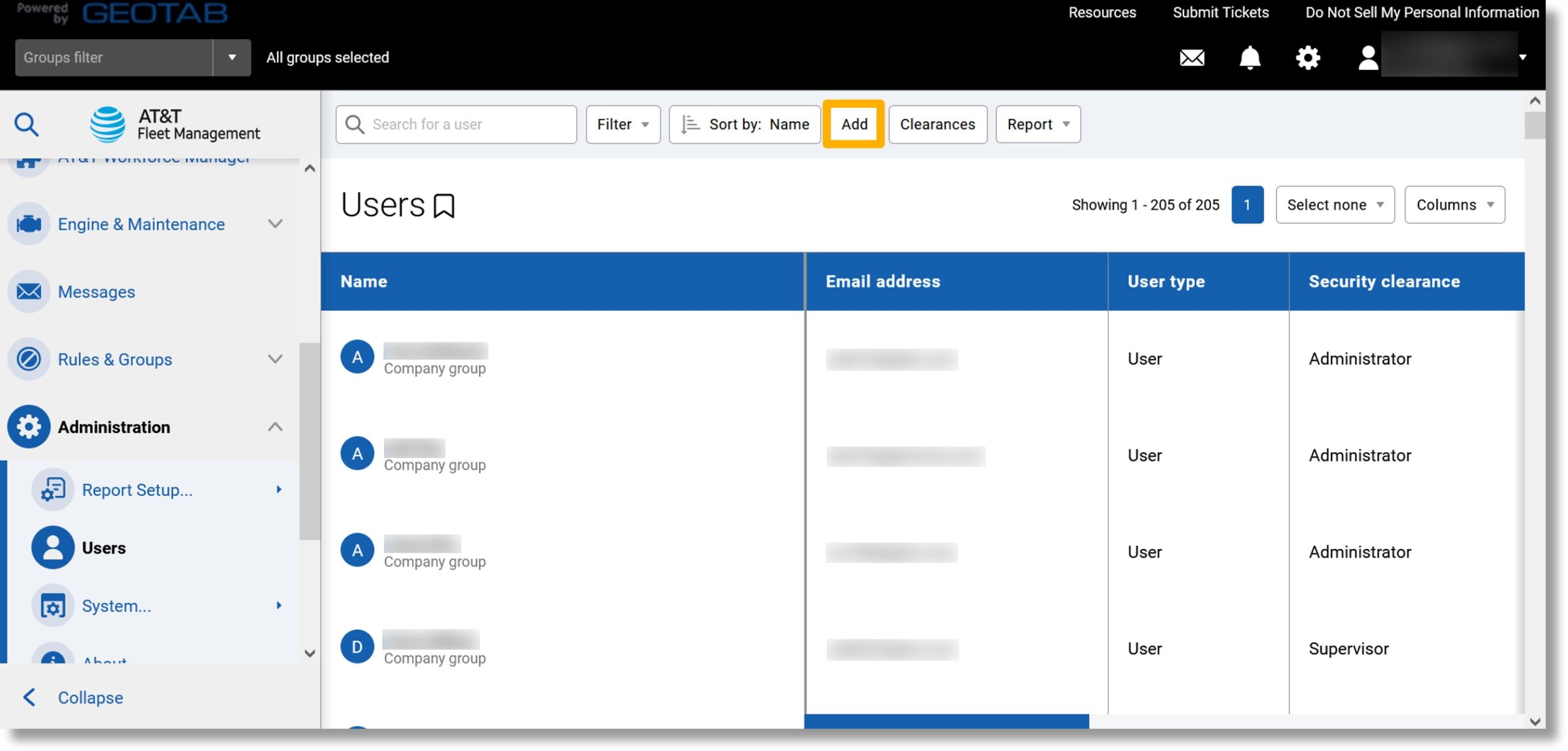Click the table horizontal scrollbar thumb
Image resolution: width=1568 pixels, height=751 pixels.
(x=947, y=721)
